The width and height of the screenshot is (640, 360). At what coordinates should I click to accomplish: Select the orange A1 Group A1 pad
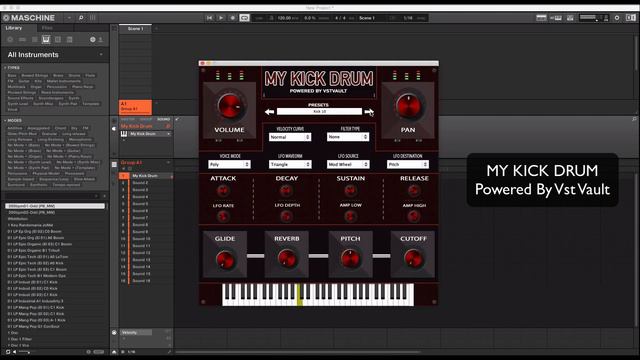tap(136, 107)
